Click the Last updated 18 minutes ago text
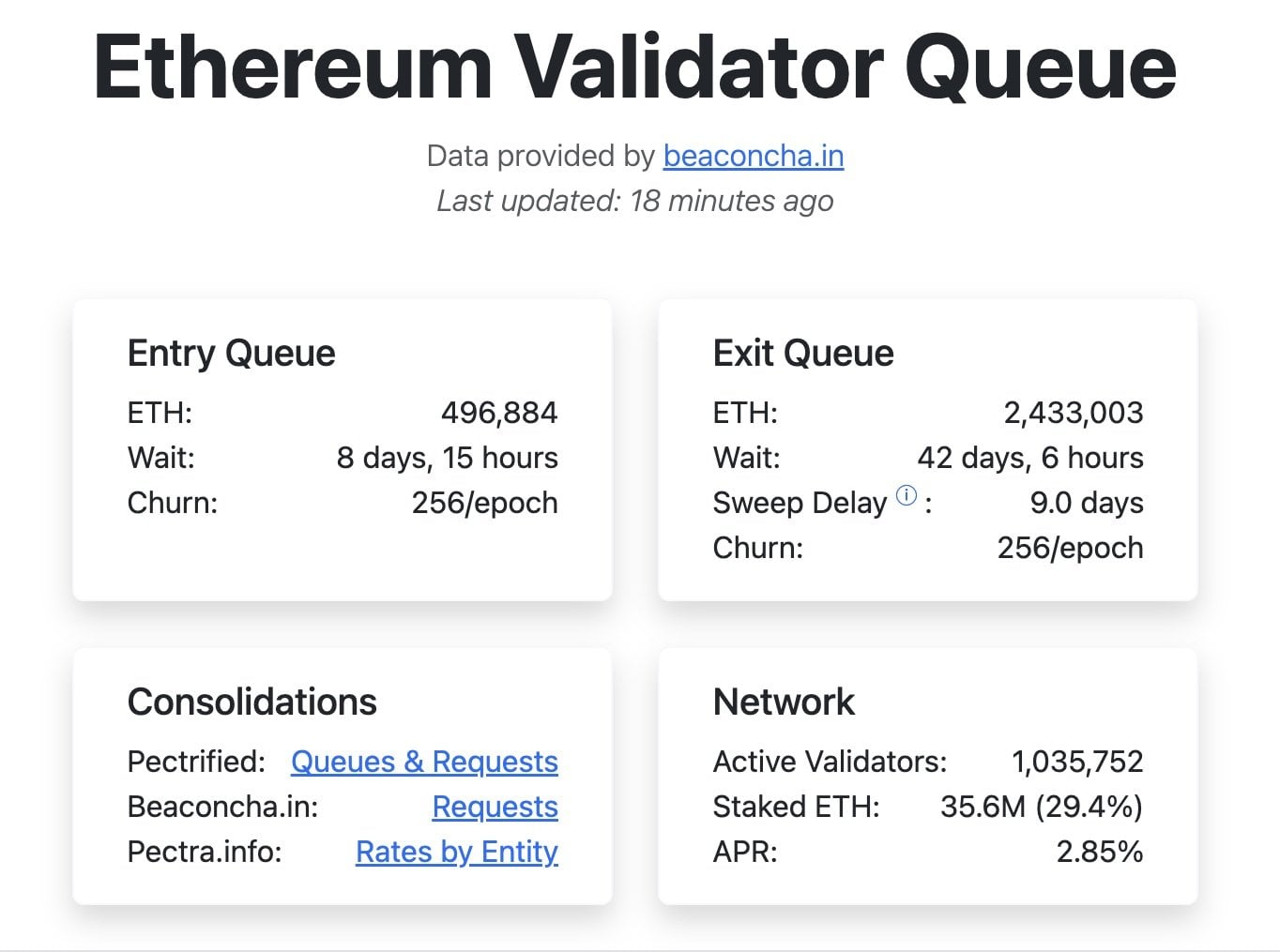Viewport: 1280px width, 952px height. [x=634, y=201]
